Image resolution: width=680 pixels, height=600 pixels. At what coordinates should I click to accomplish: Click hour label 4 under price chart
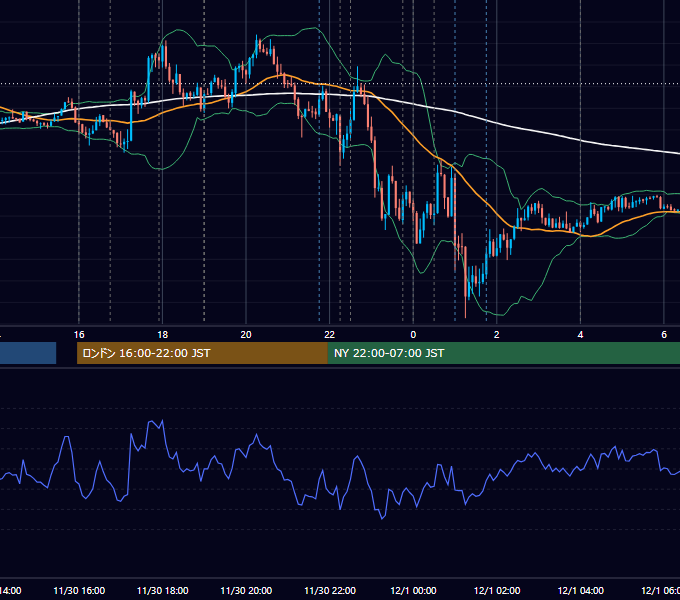580,335
